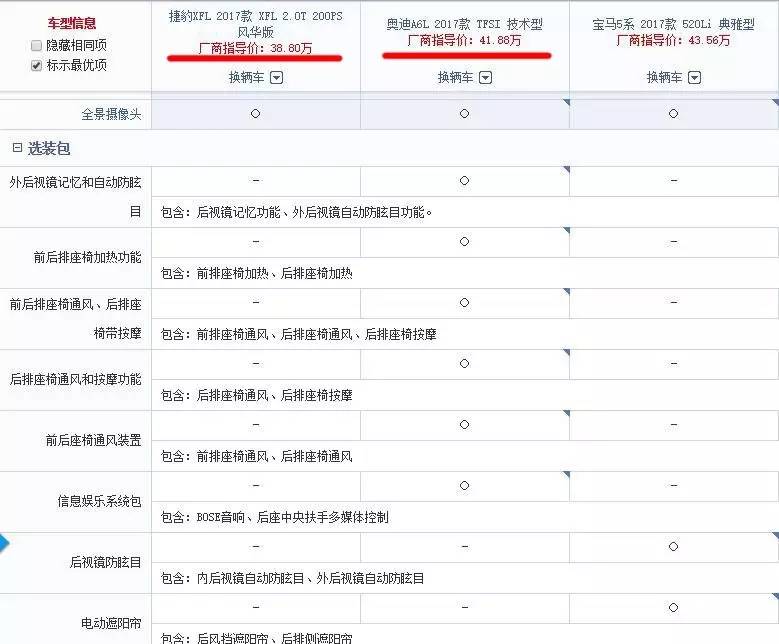Click the 外后视镜记忆和自动防眩目 row label

coord(76,197)
